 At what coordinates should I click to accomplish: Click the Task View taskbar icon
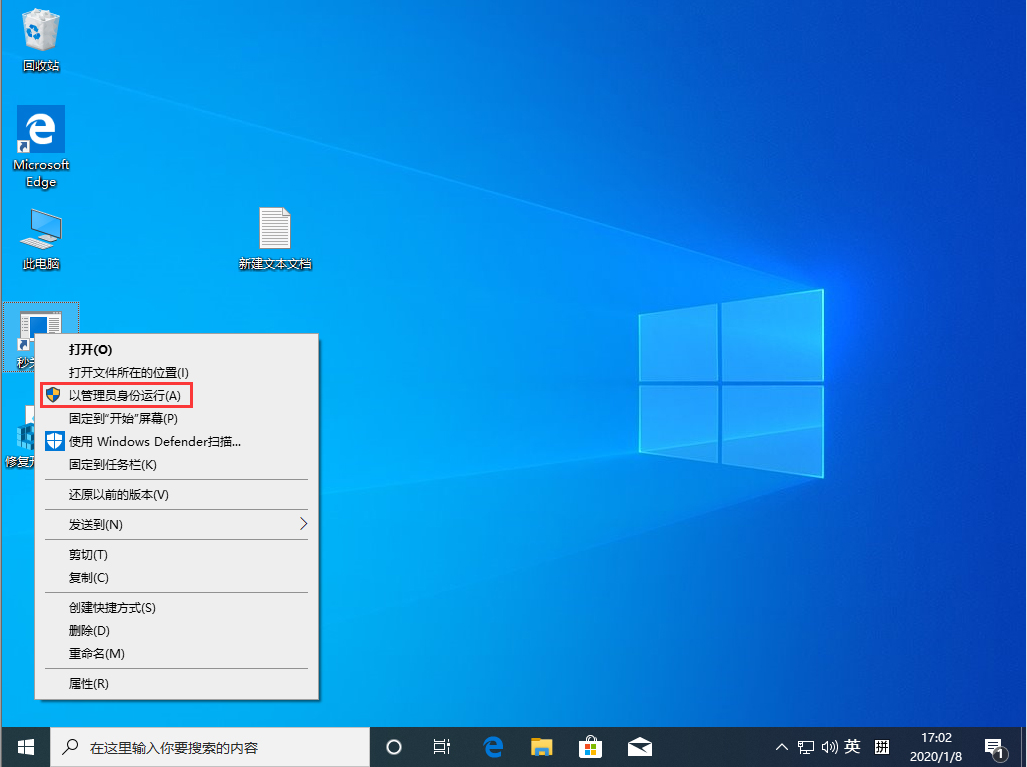[x=442, y=746]
